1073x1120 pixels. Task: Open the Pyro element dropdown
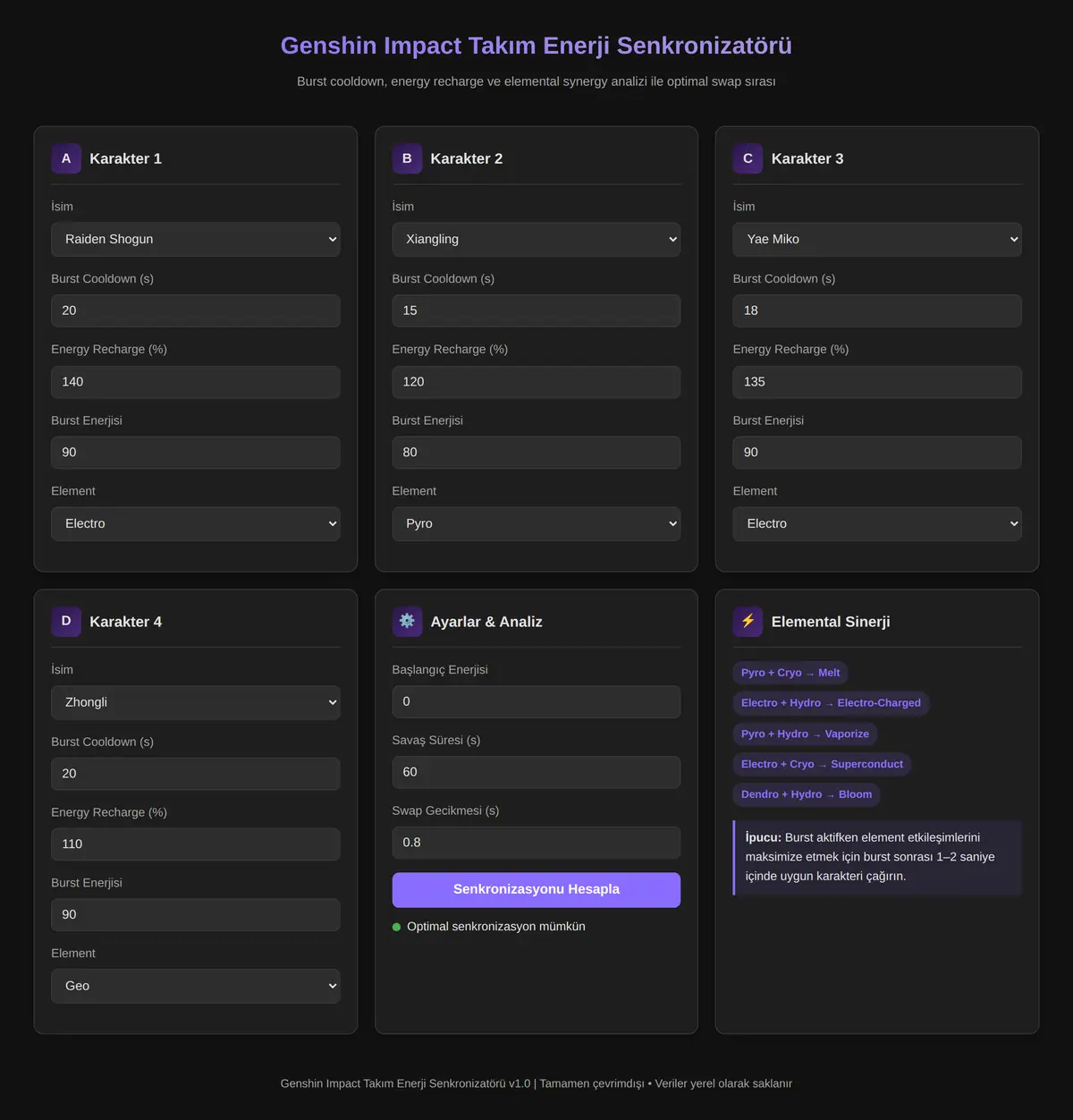[536, 523]
